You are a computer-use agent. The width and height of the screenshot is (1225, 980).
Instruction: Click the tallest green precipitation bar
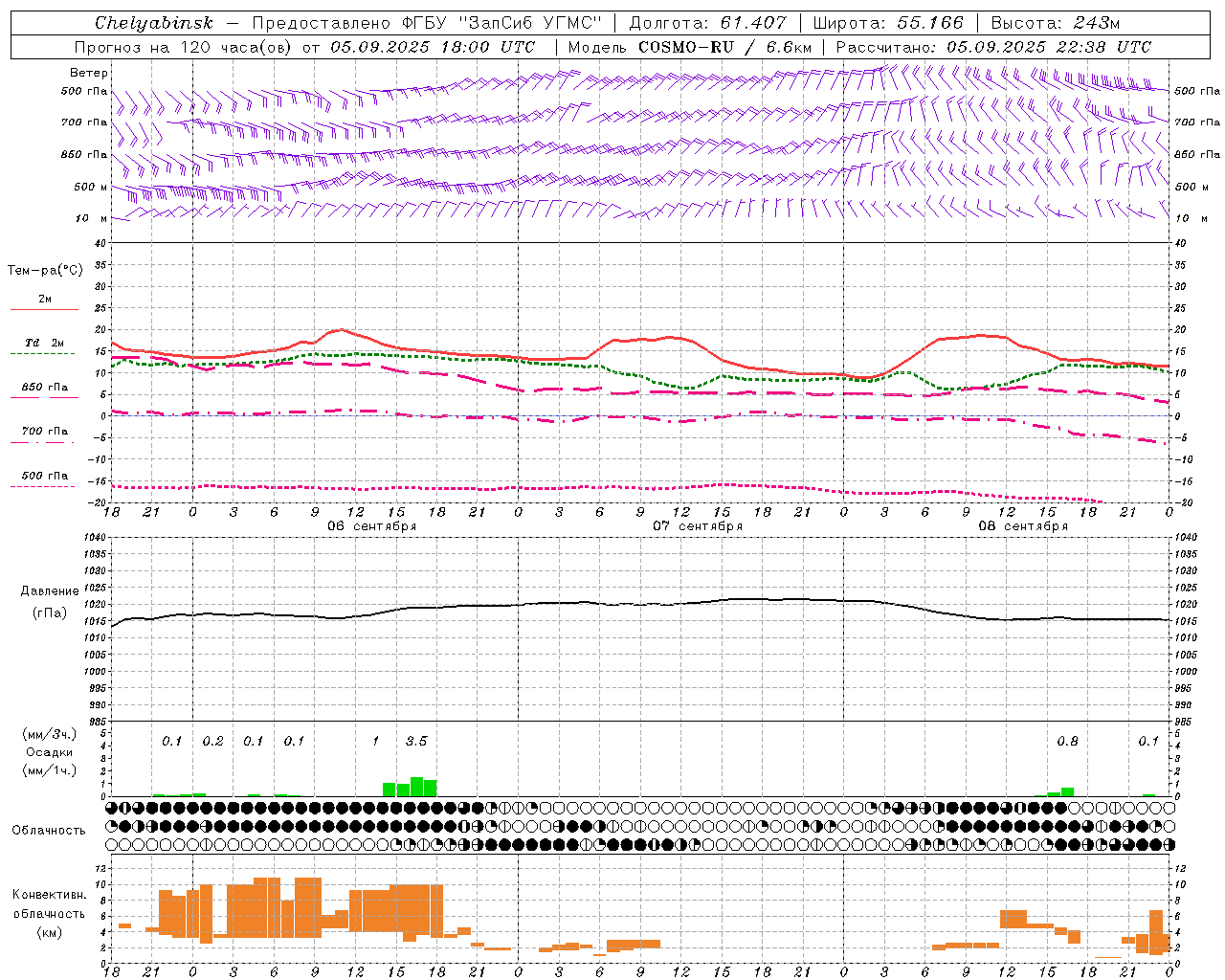pos(416,786)
